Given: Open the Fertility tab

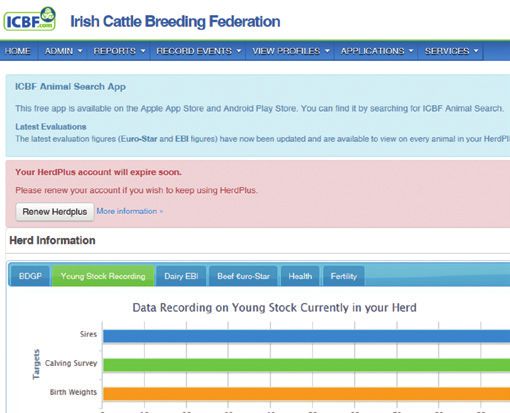Looking at the screenshot, I should pyautogui.click(x=344, y=276).
